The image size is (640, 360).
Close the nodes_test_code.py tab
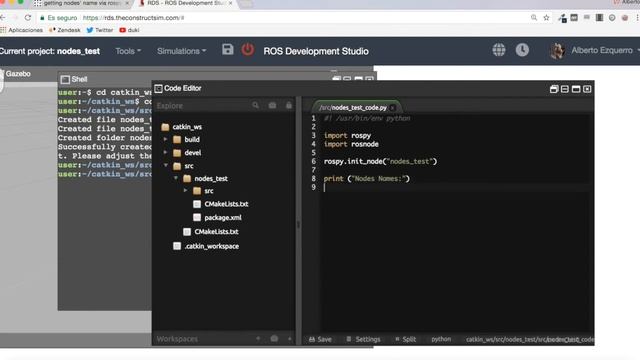[x=392, y=108]
